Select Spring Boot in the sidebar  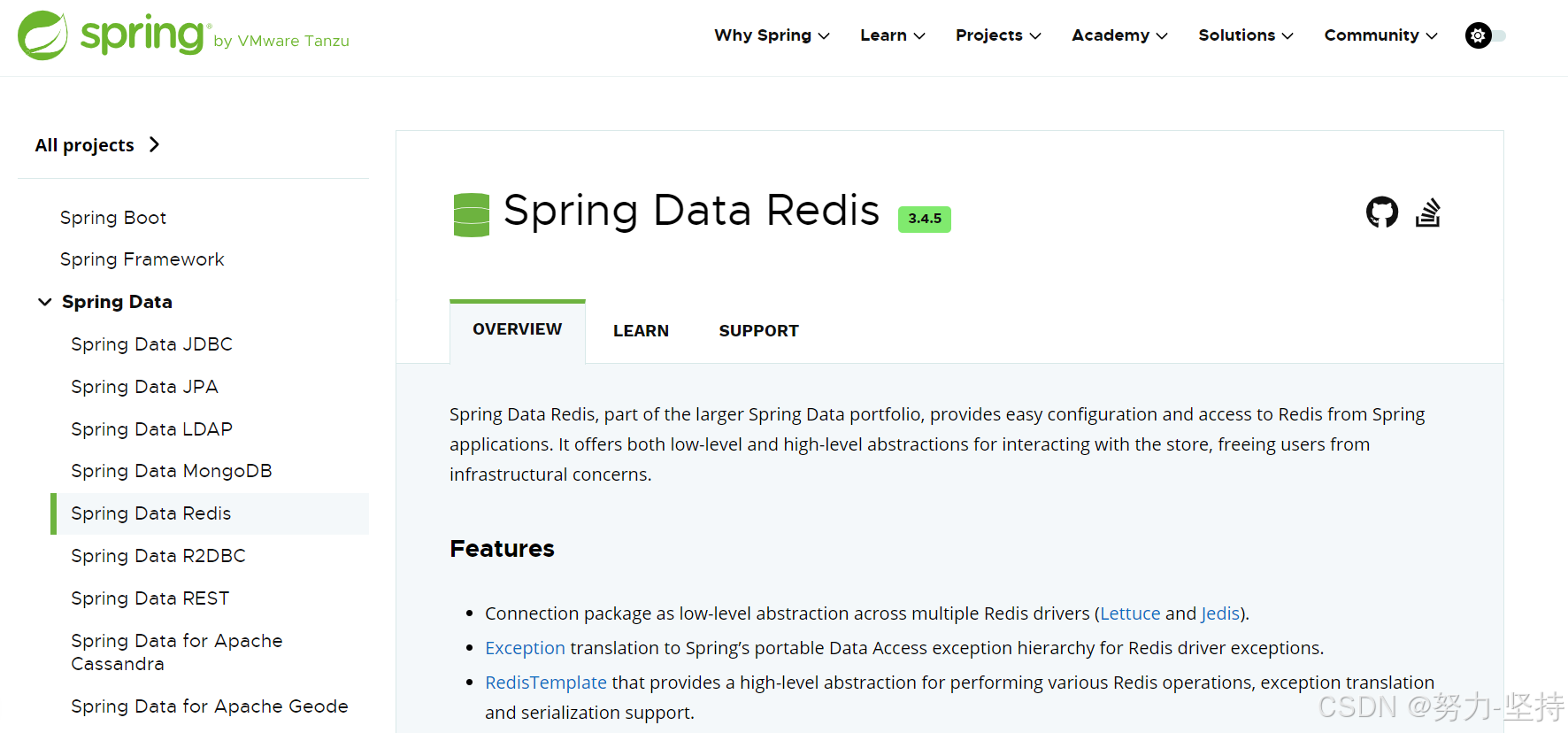click(x=113, y=217)
